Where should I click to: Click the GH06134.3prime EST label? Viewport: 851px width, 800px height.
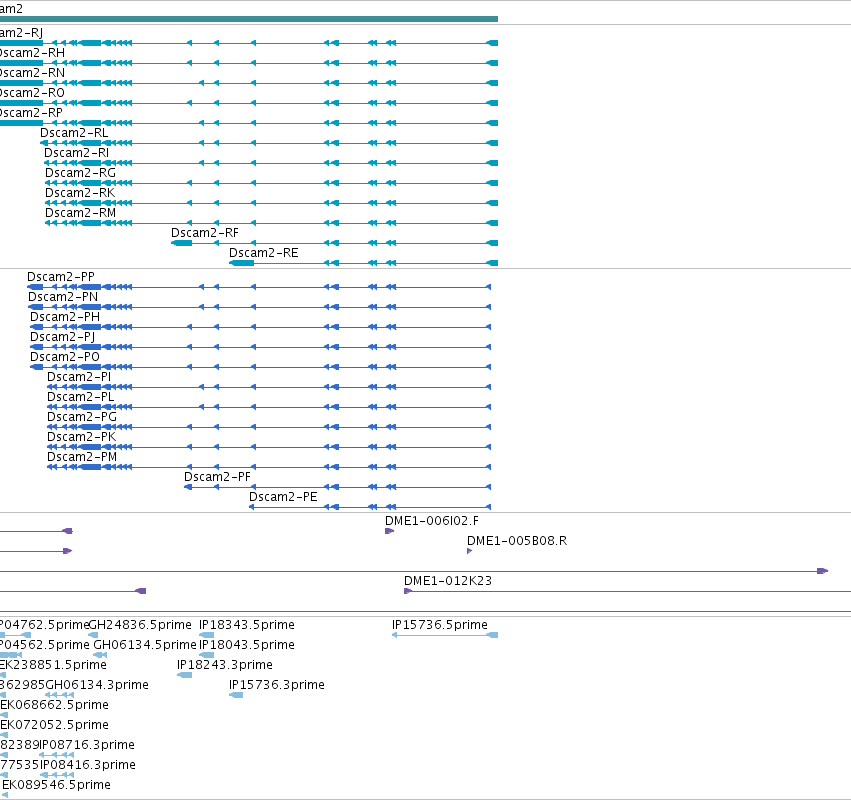(97, 686)
